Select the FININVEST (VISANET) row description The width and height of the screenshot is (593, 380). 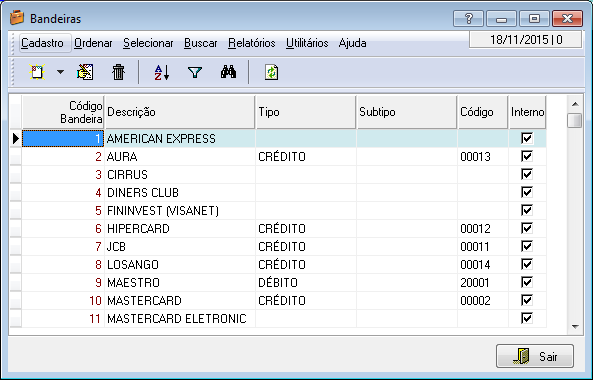180,211
